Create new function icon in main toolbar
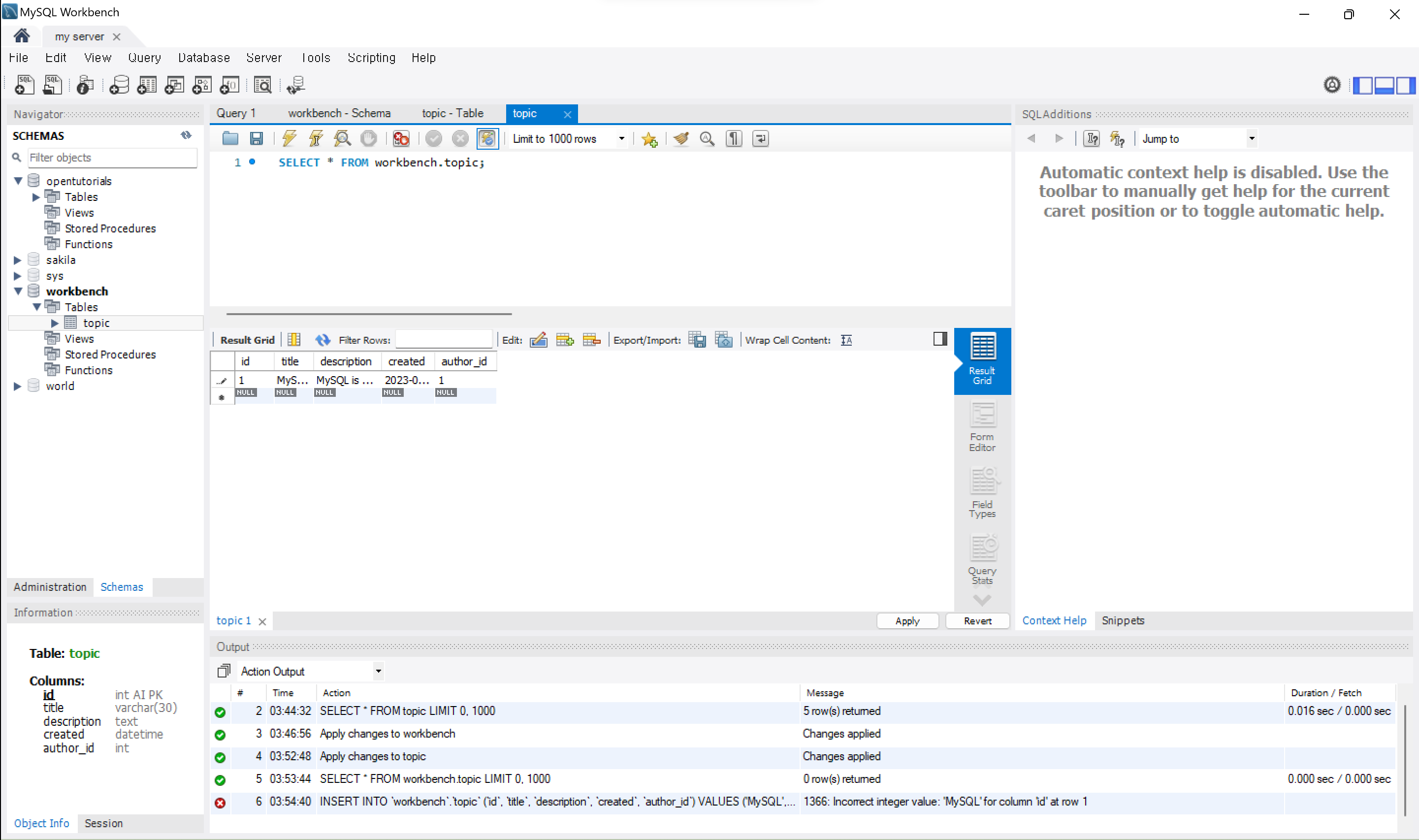The image size is (1419, 840). tap(230, 85)
